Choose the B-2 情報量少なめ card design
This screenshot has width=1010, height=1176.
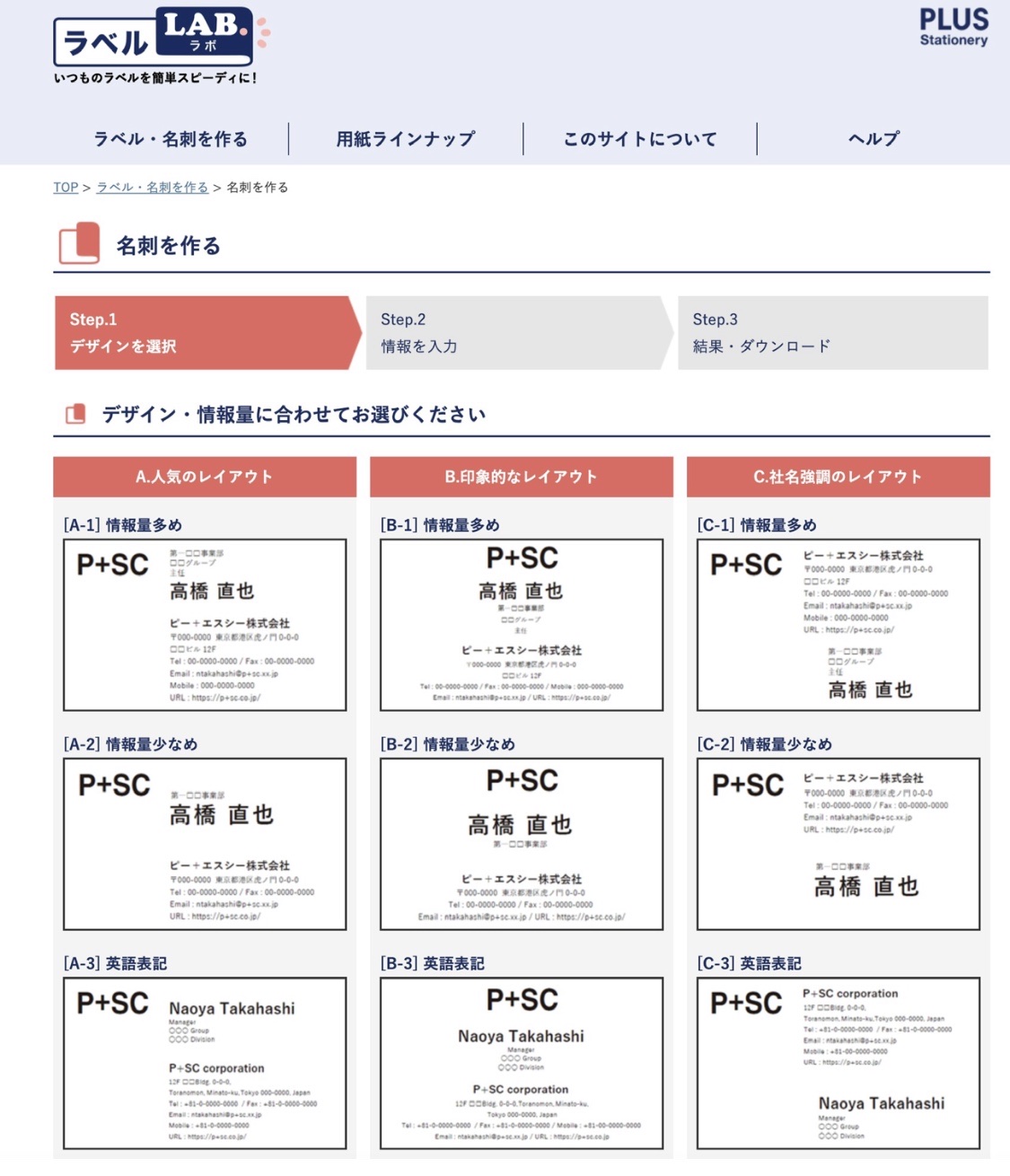pos(522,844)
